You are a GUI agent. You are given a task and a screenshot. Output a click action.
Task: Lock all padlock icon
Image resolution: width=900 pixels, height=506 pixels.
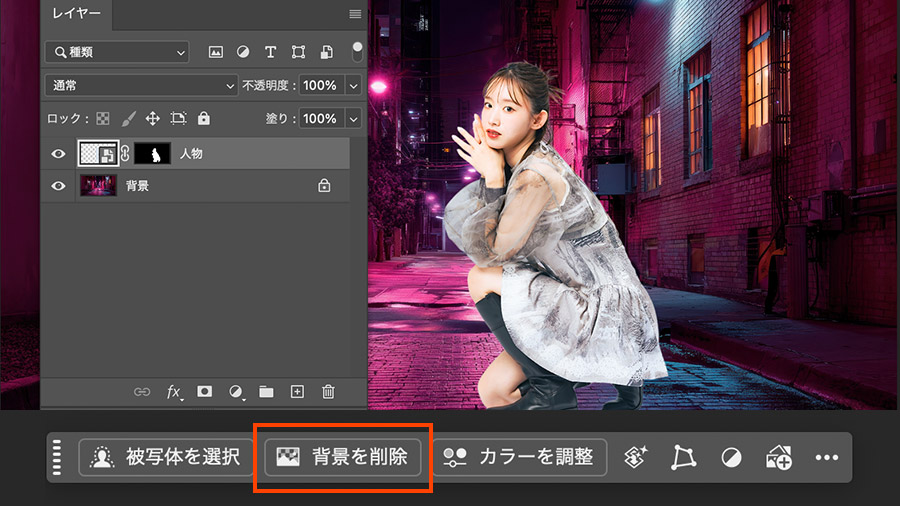204,118
